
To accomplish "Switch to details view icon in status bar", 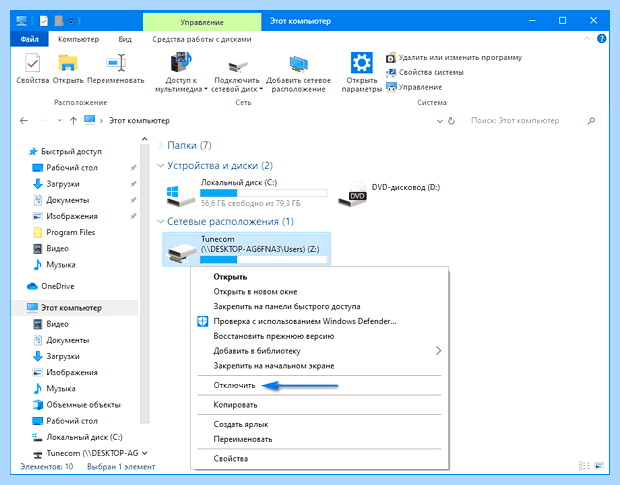I will click(x=584, y=466).
